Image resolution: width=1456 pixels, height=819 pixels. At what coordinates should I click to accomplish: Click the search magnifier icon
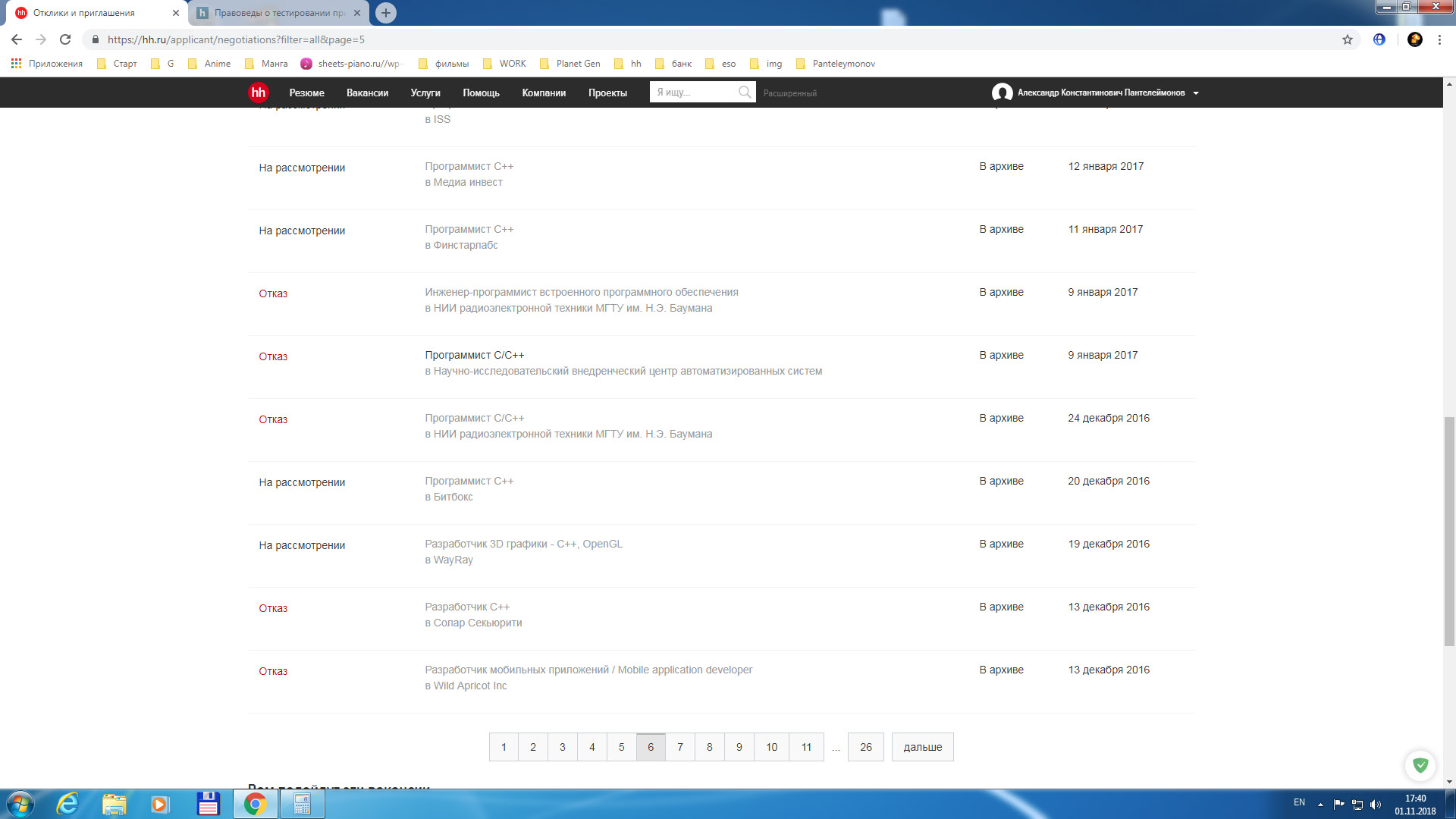point(745,92)
